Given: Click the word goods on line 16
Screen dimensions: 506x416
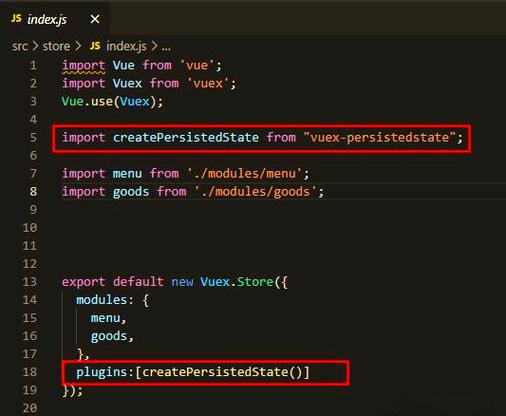Looking at the screenshot, I should click(109, 336).
